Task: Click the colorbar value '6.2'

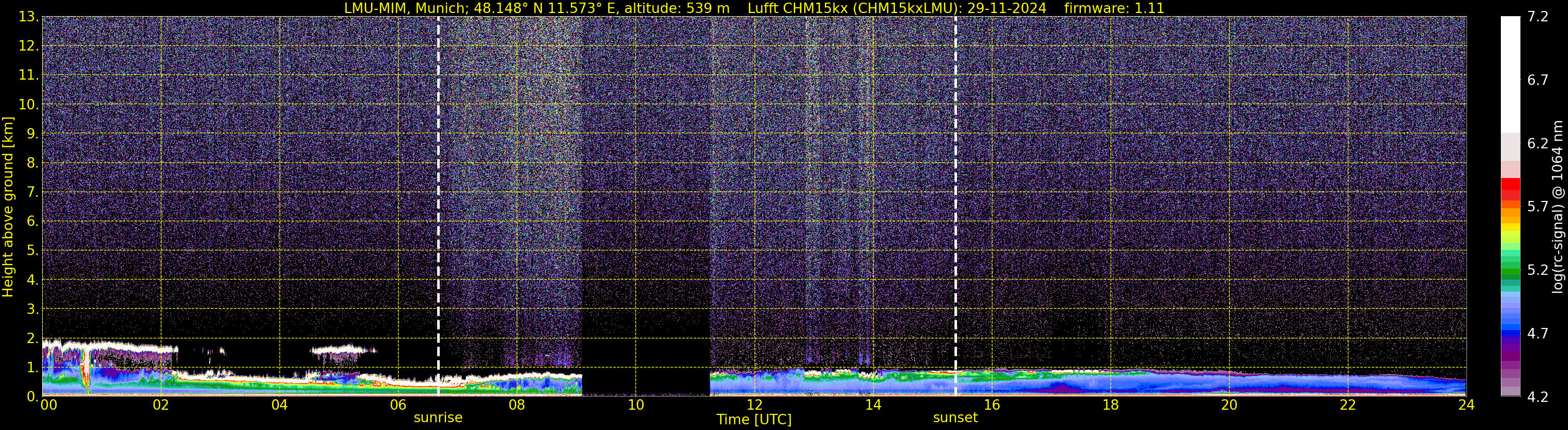Action: pos(1538,144)
